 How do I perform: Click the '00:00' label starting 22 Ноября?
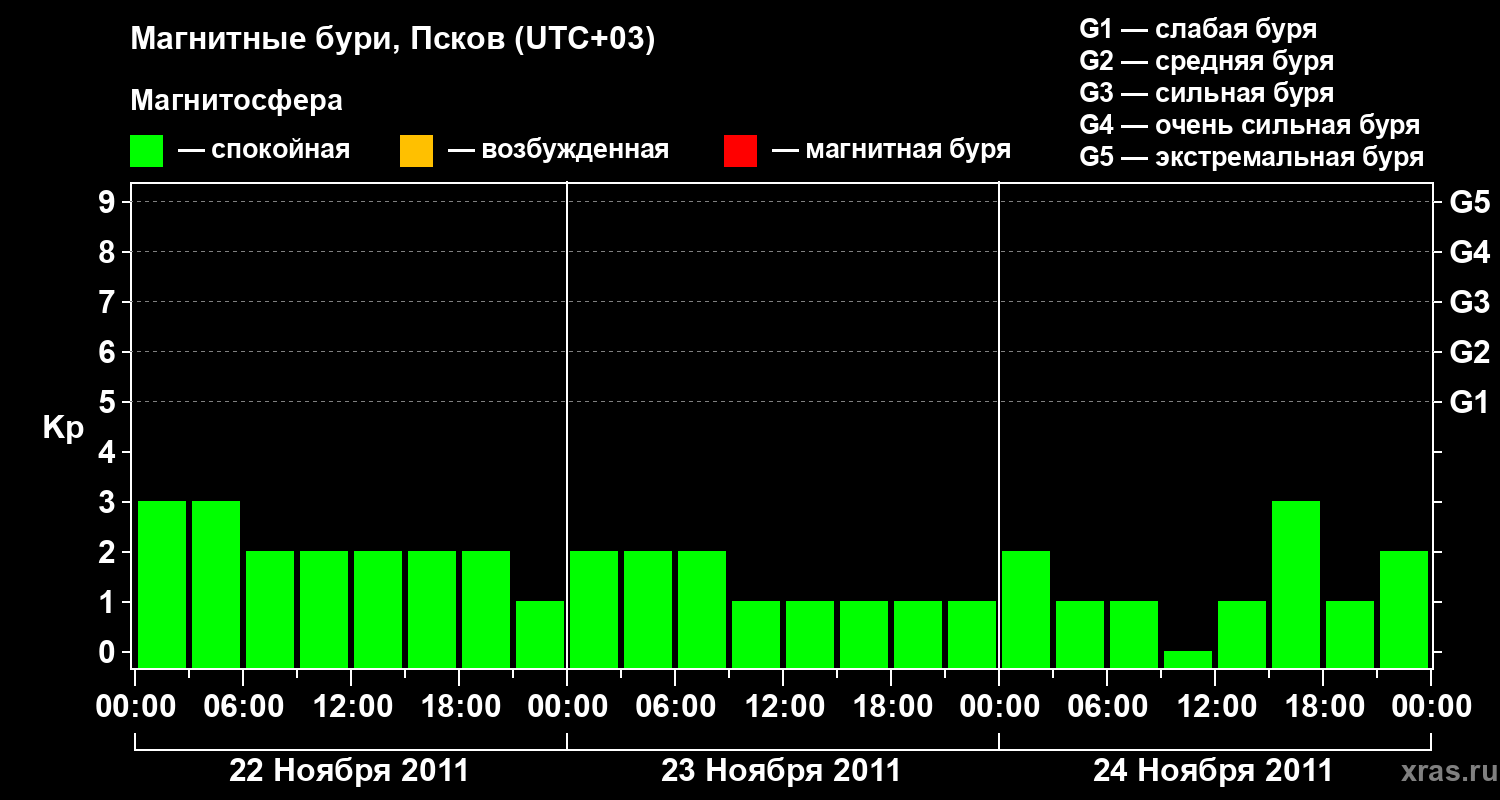(x=135, y=707)
